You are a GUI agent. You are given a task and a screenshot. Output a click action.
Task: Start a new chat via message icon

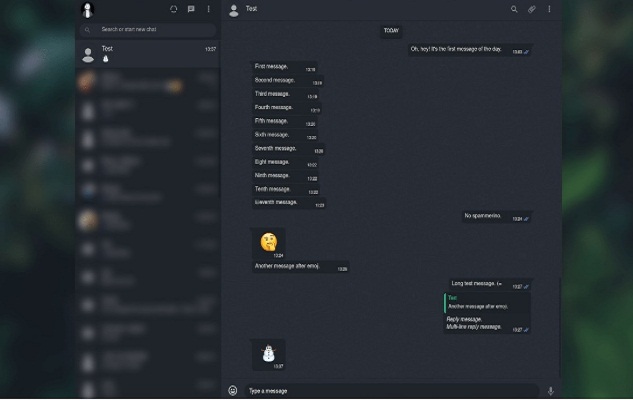pos(191,9)
